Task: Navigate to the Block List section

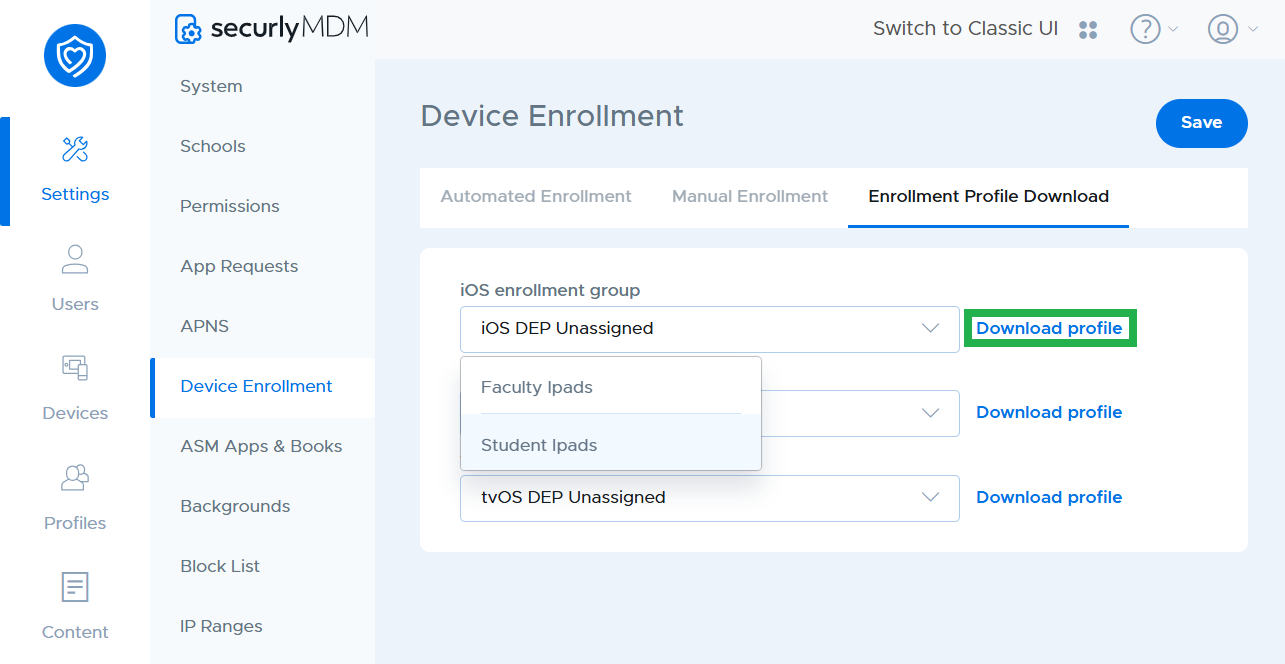Action: [220, 566]
